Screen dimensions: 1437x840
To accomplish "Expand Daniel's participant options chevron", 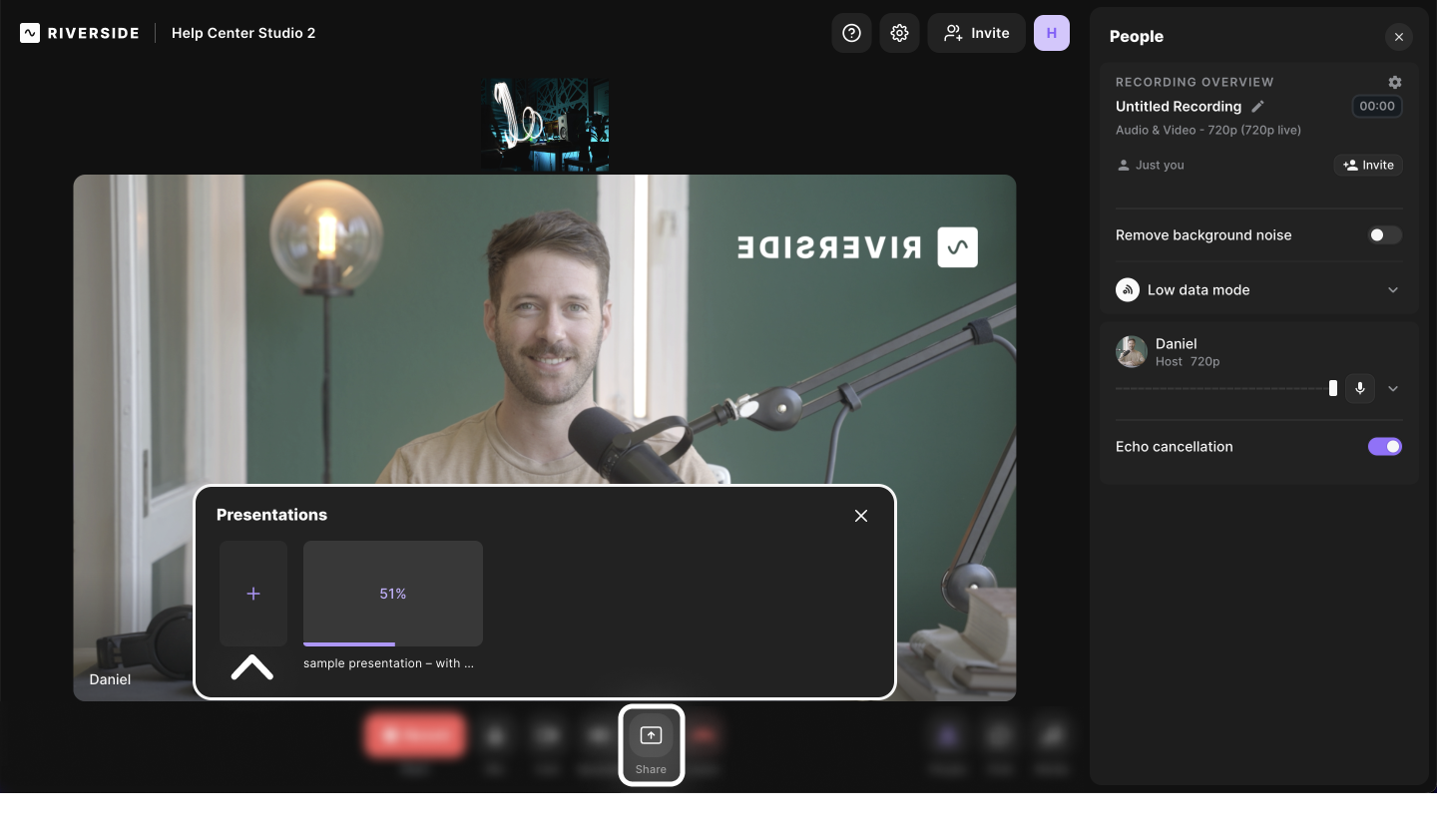I will 1392,389.
